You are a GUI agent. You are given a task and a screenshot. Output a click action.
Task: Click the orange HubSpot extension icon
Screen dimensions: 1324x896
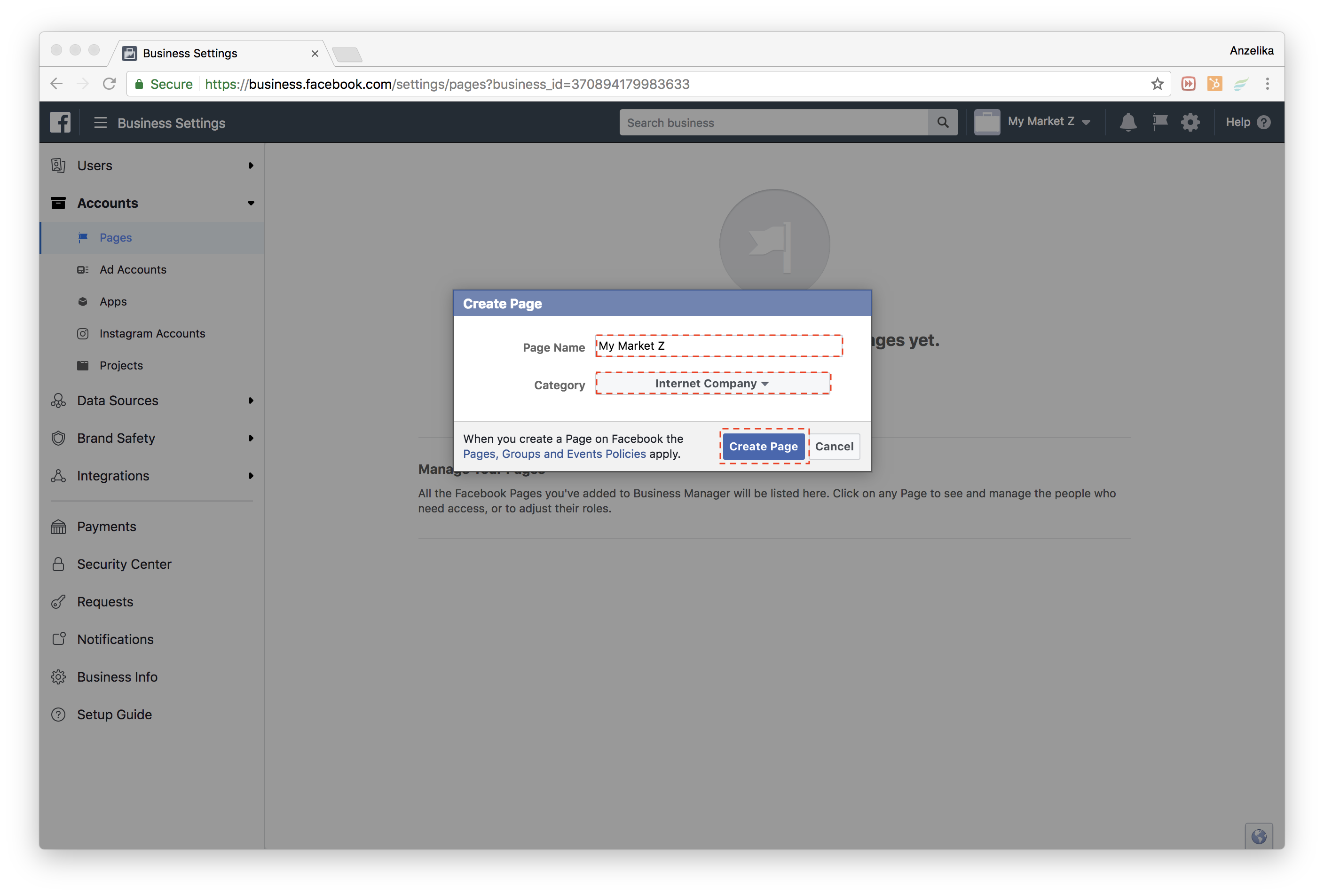click(x=1214, y=84)
